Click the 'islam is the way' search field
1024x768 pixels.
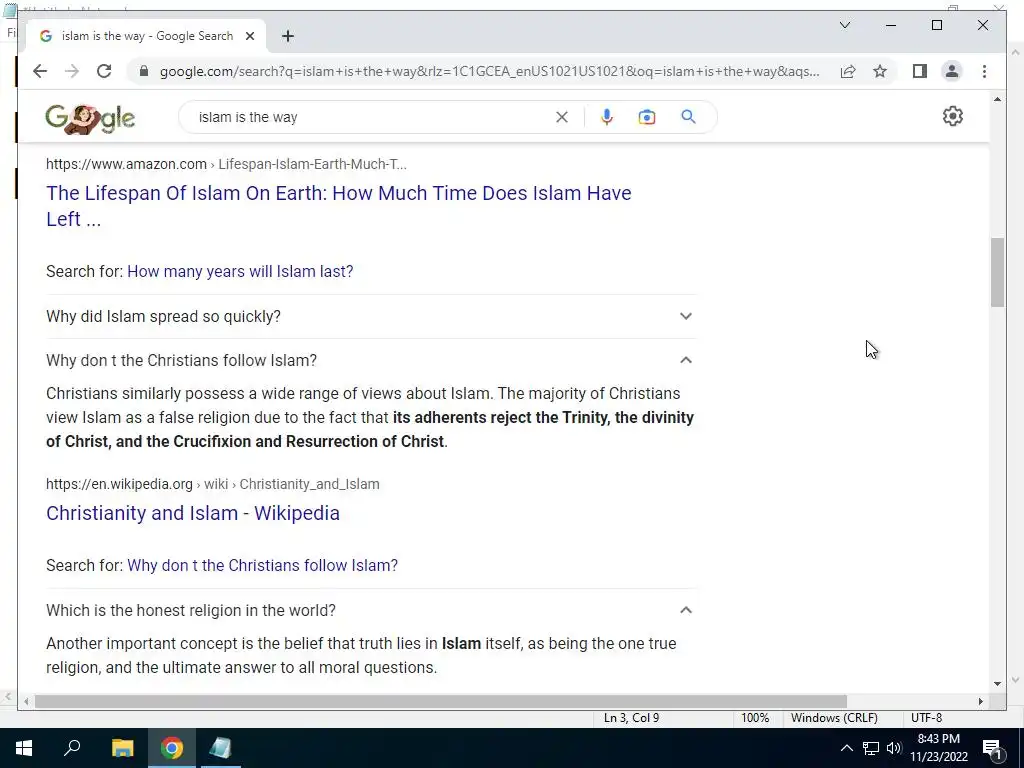pyautogui.click(x=372, y=117)
